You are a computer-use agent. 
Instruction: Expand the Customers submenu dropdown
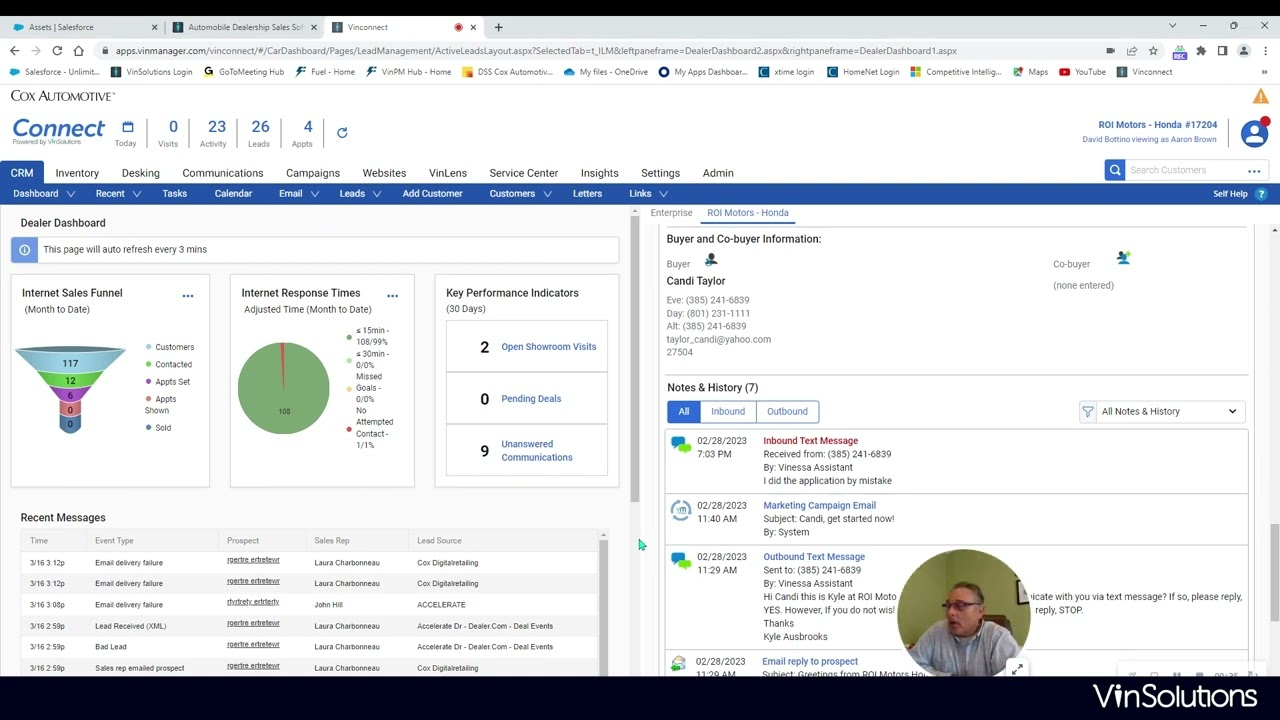tap(548, 194)
